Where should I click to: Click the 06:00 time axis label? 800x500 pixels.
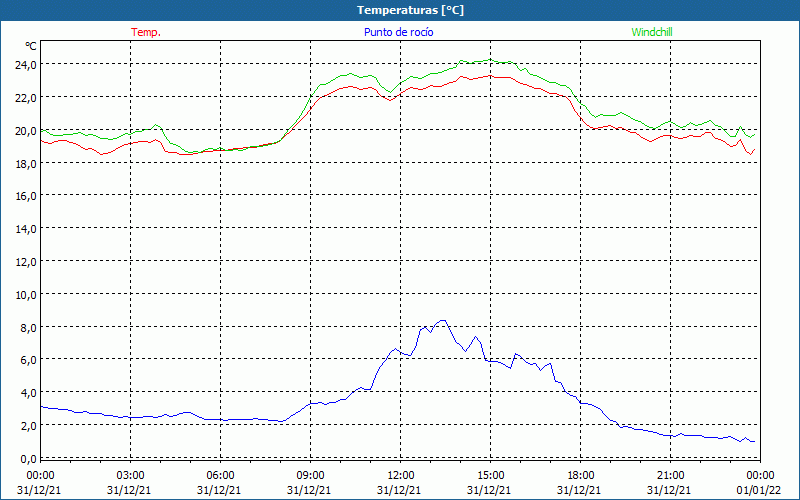point(220,475)
